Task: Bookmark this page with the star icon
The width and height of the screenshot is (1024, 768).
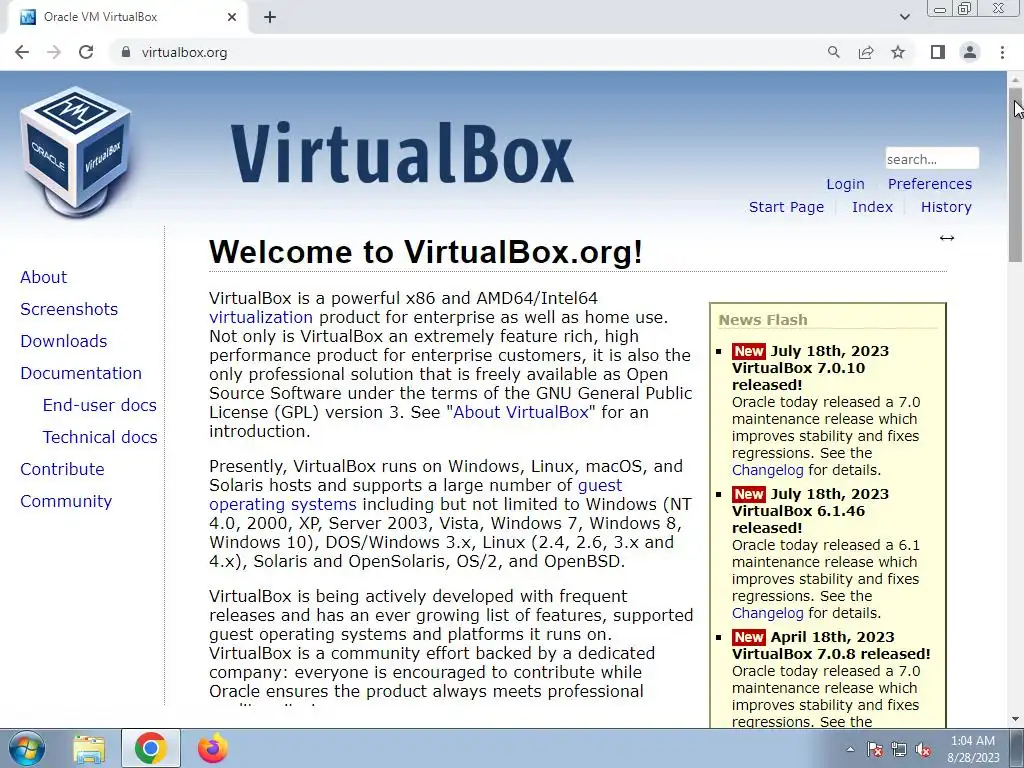Action: click(x=898, y=52)
